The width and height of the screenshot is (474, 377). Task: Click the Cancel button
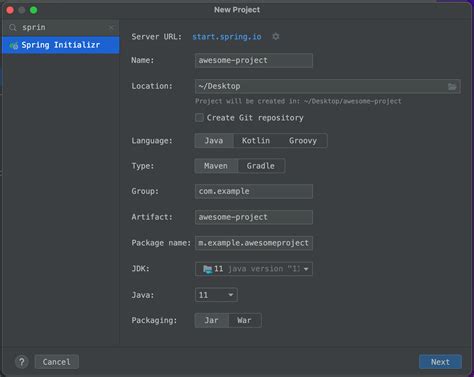(x=57, y=362)
